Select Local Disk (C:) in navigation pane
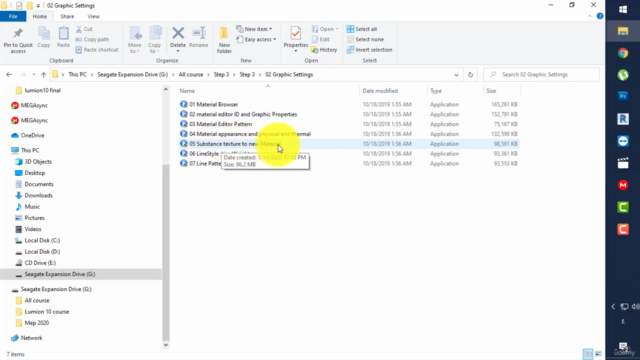 pyautogui.click(x=42, y=240)
